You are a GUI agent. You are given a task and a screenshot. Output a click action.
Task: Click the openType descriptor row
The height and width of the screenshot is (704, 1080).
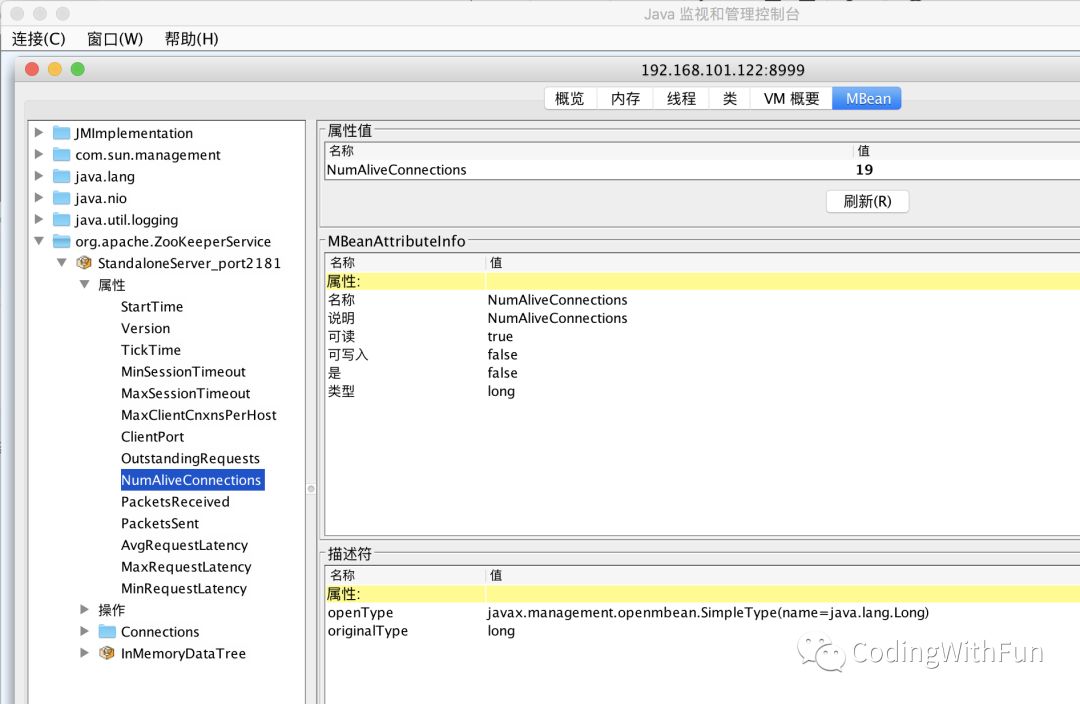pyautogui.click(x=702, y=612)
